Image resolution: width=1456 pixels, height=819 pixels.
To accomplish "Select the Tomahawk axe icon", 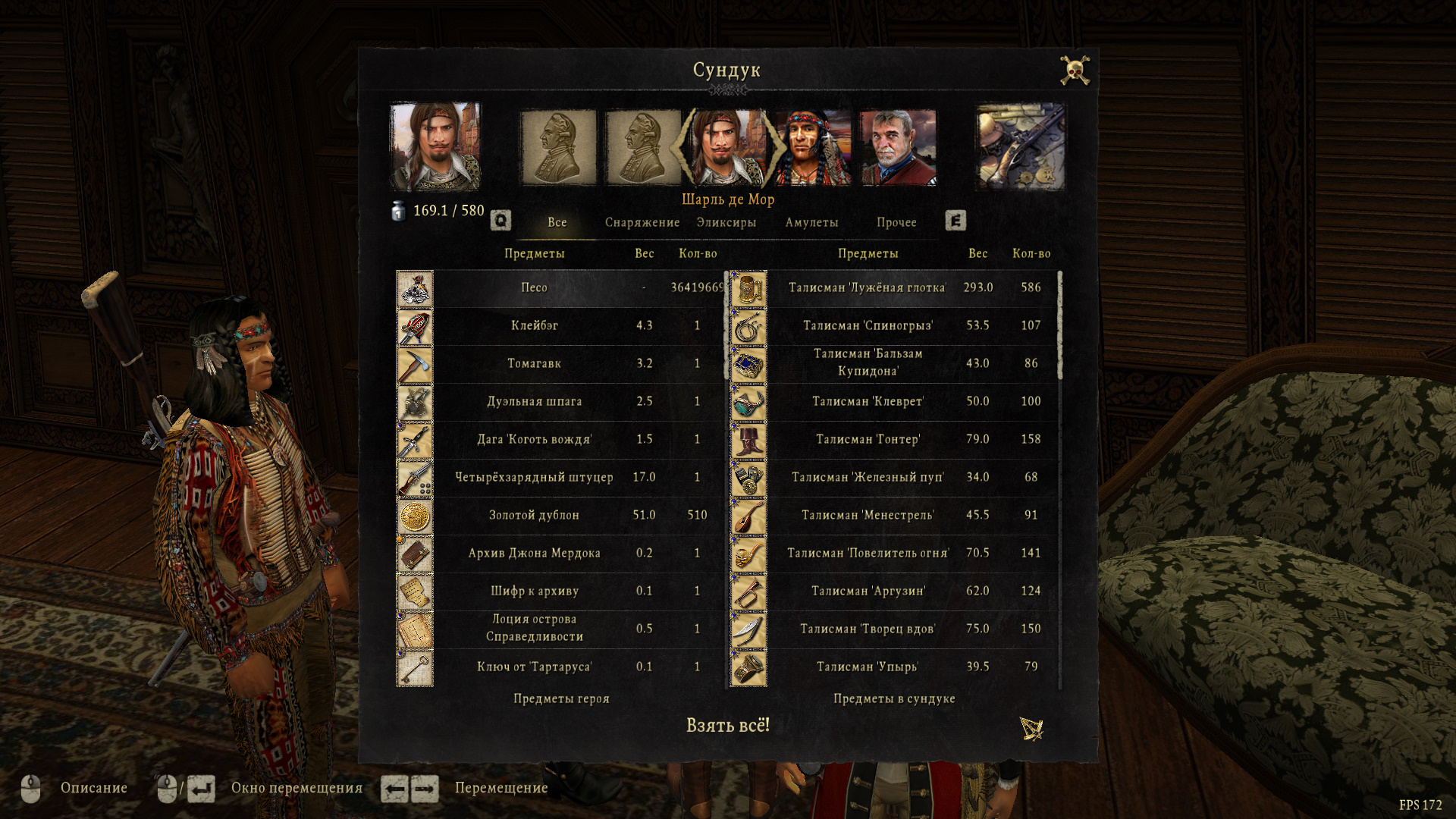I will [x=415, y=365].
